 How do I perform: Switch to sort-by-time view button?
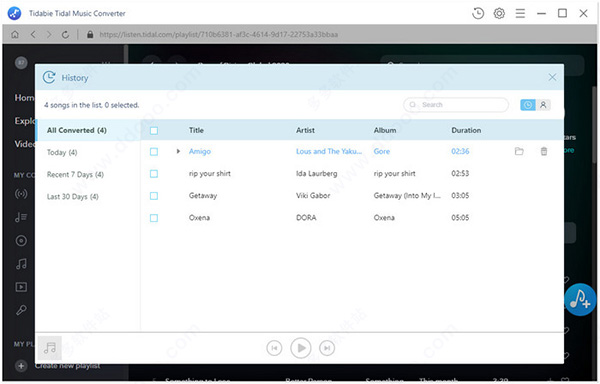click(528, 105)
